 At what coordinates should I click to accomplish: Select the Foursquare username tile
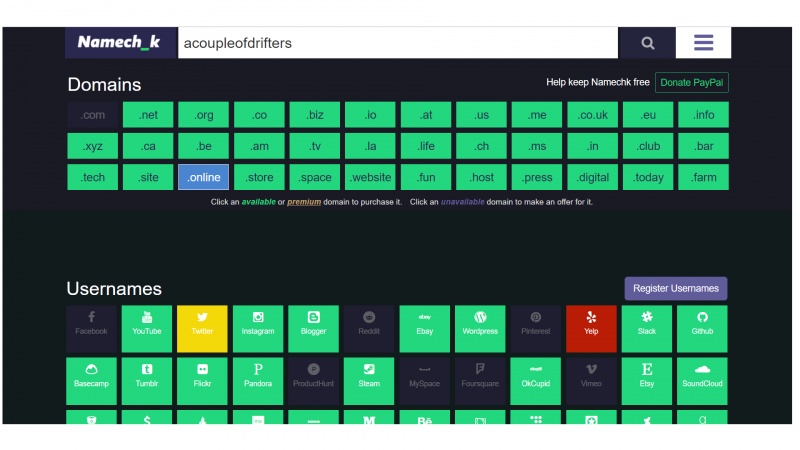coord(480,381)
